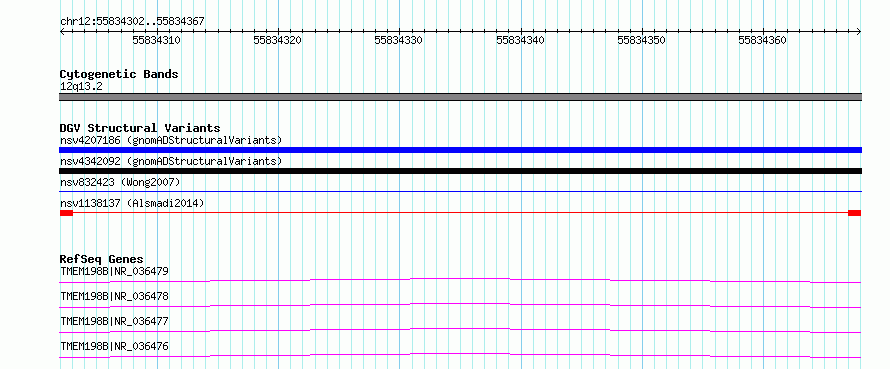Select ruler position 55834350
This screenshot has width=890, height=369.
point(641,40)
